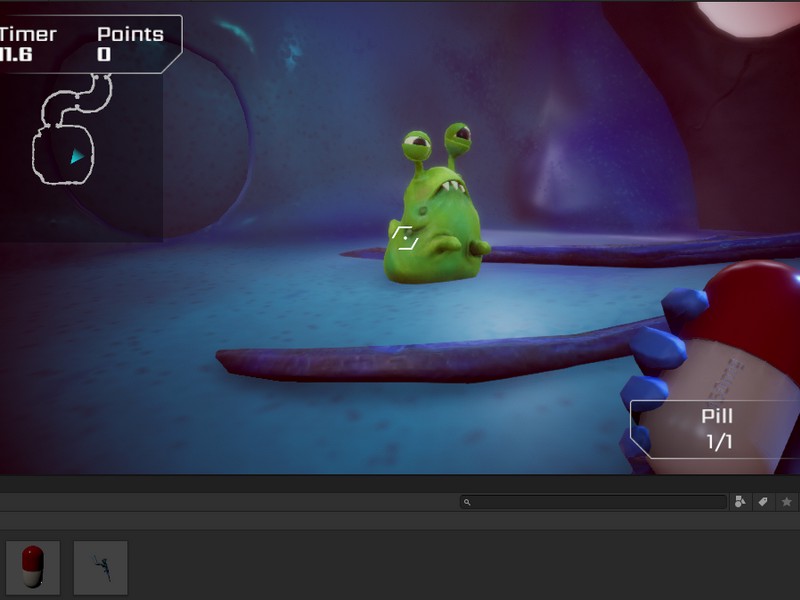Open the search by type filter
Image resolution: width=800 pixels, height=600 pixels.
pos(740,502)
